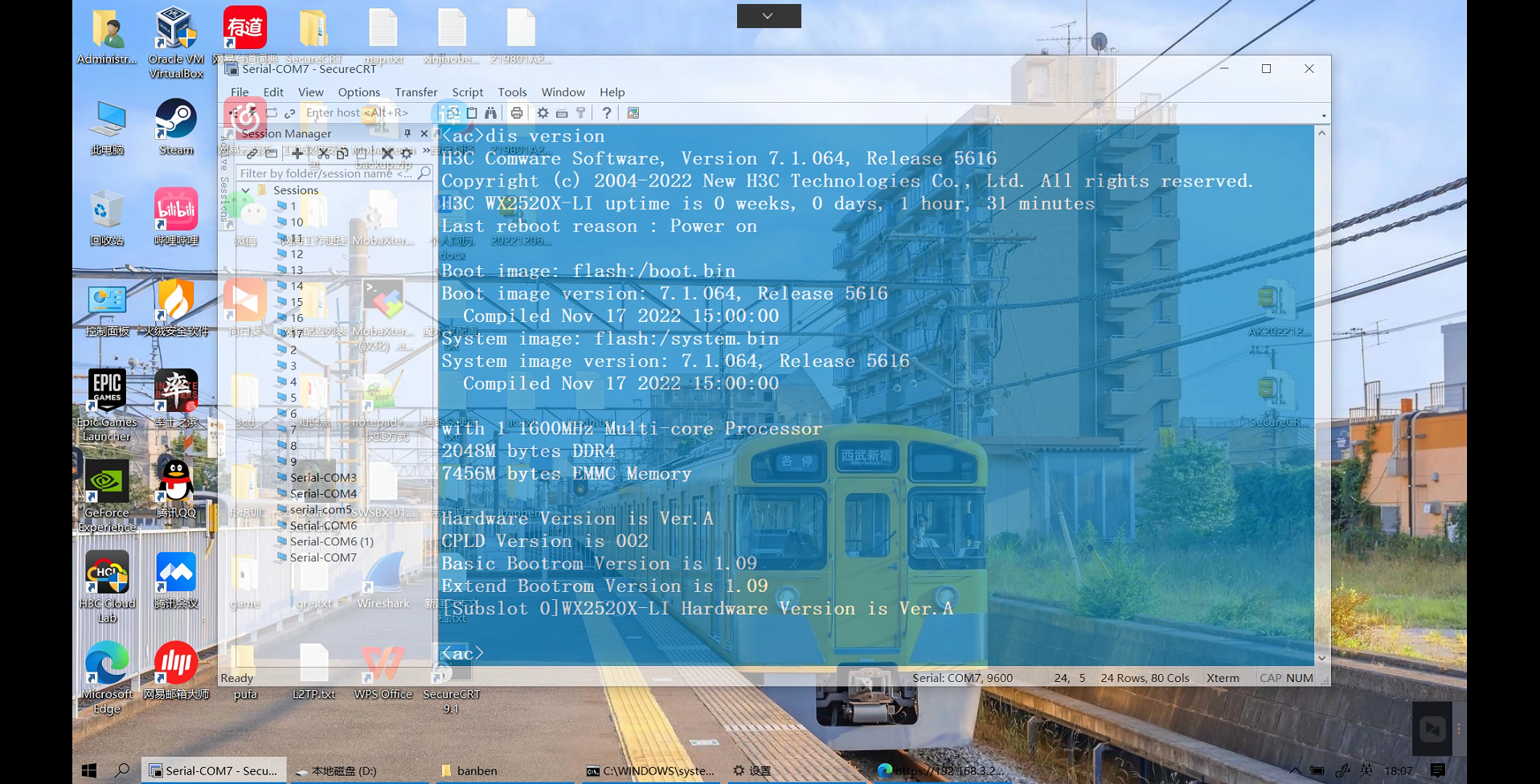Click terminal scrollbar down arrow
Image resolution: width=1540 pixels, height=784 pixels.
[1321, 658]
